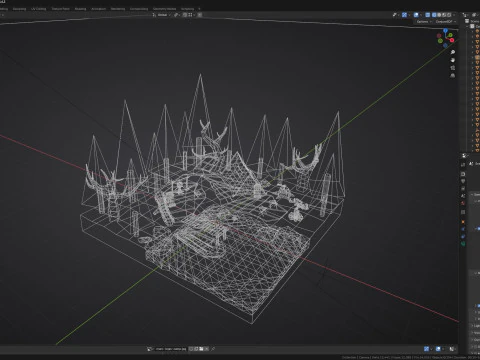The image size is (480, 360).
Task: Open the Modifiers wrench properties tab
Action: click(x=463, y=229)
